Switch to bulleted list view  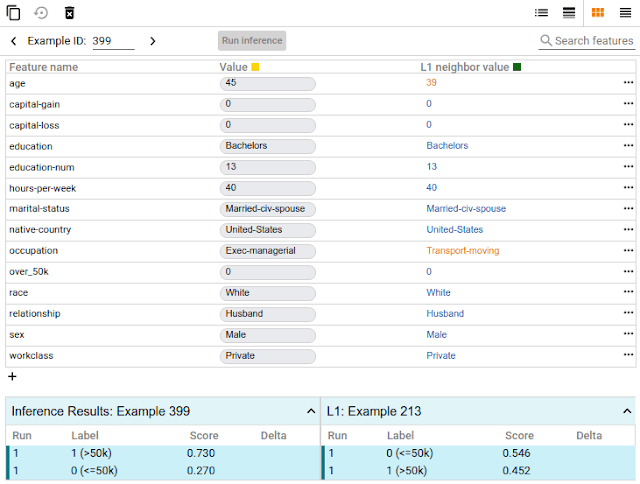point(541,13)
